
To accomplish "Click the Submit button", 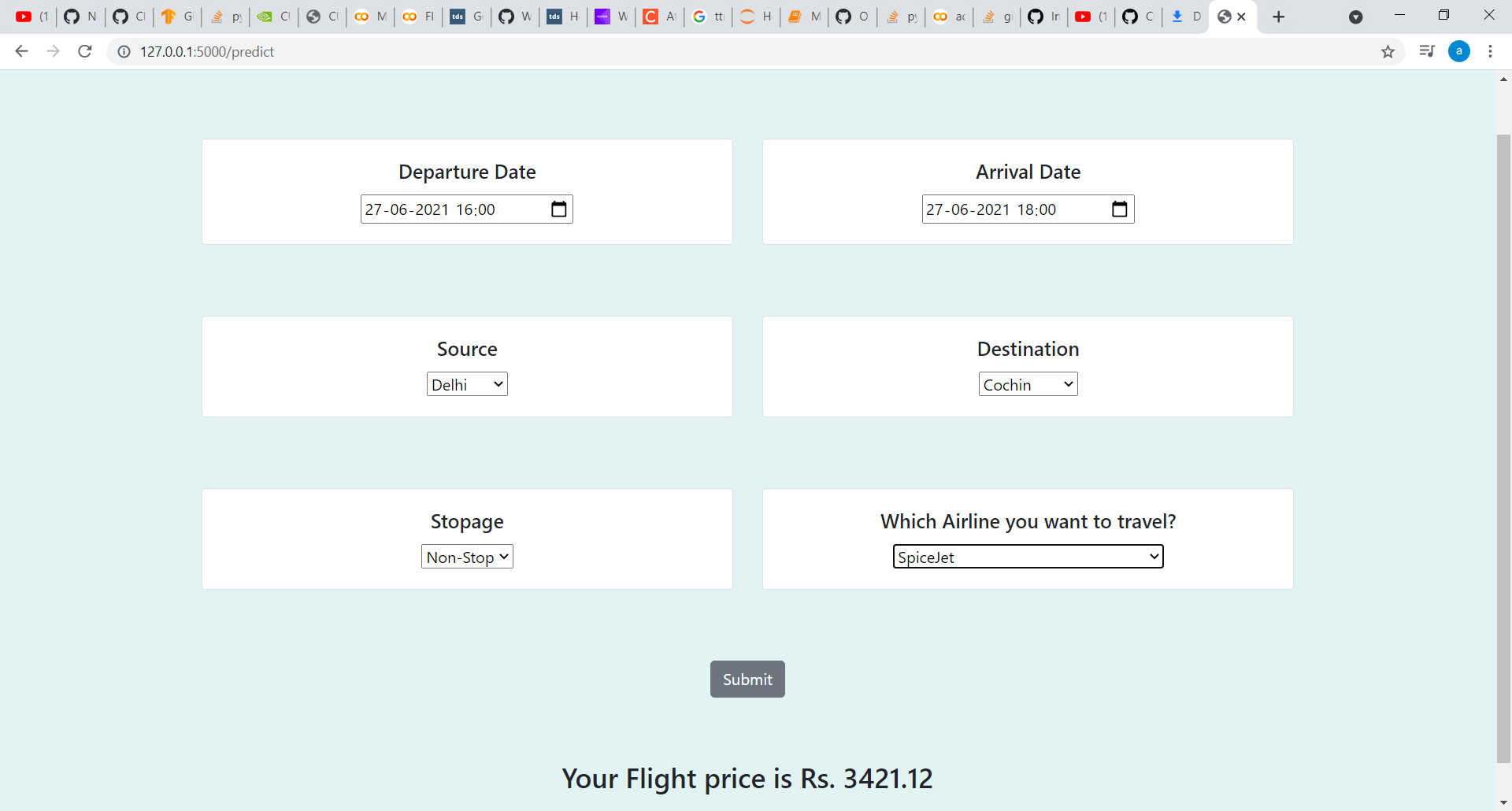I will (747, 679).
